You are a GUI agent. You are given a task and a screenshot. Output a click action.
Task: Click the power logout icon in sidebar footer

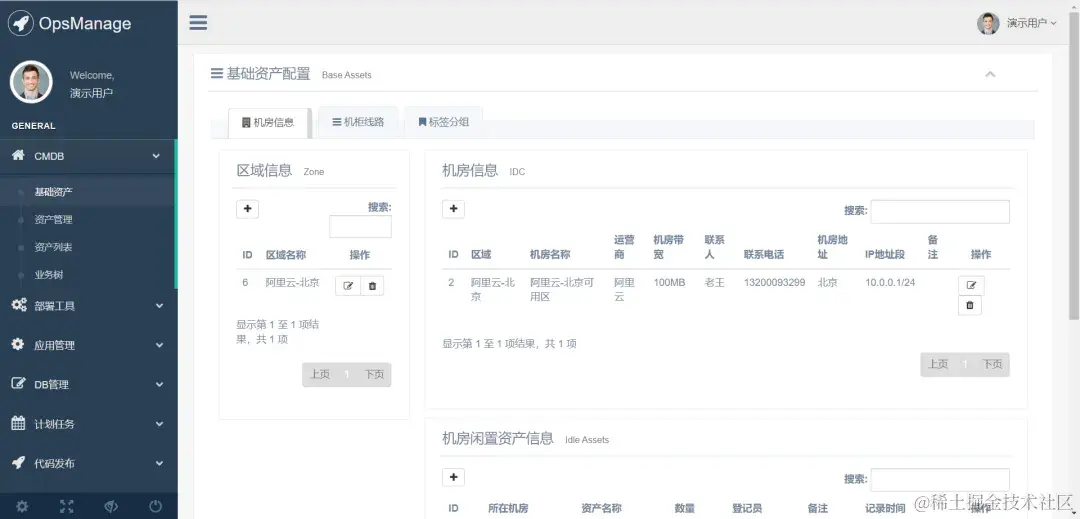tap(156, 507)
